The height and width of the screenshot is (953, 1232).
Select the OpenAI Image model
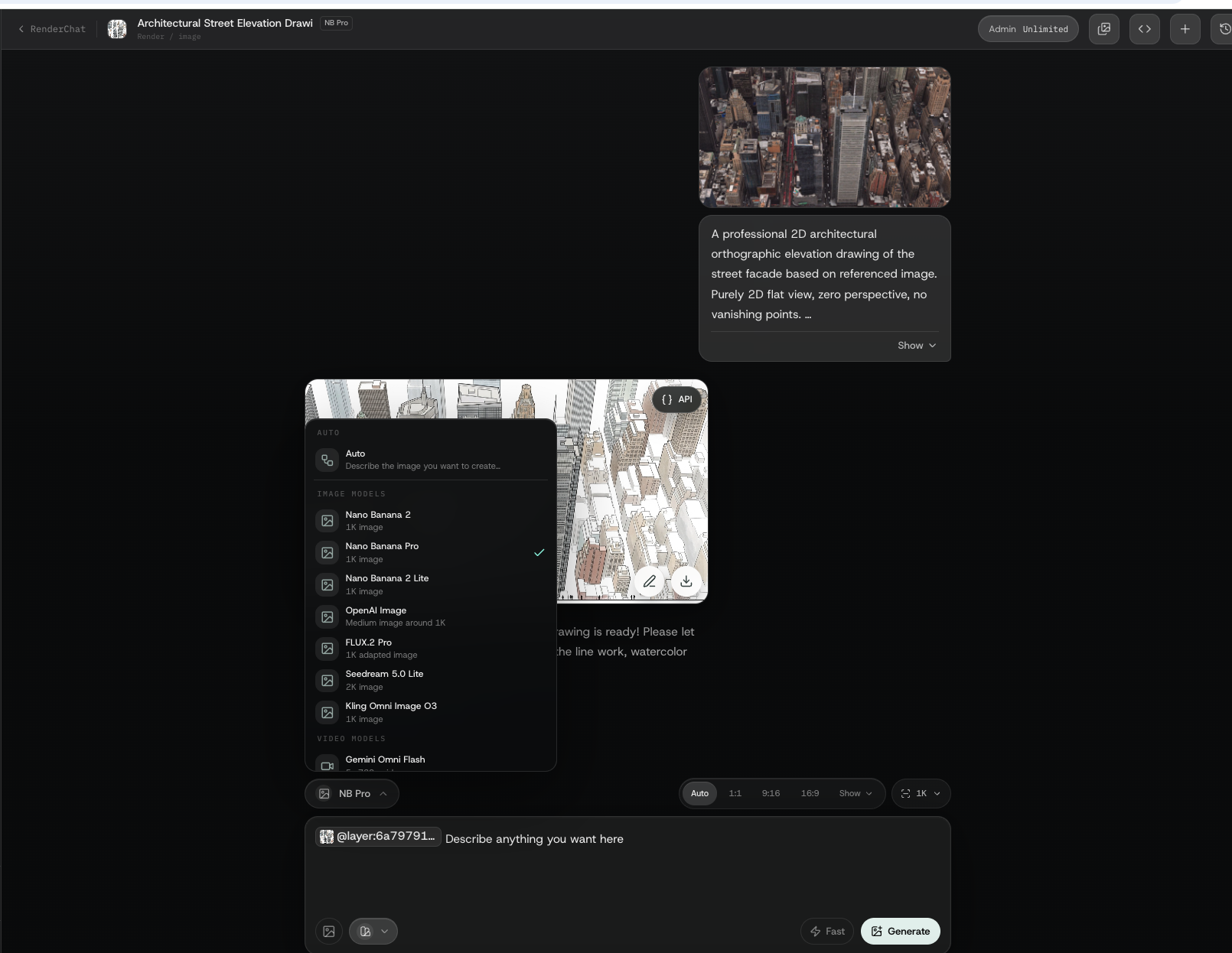[431, 616]
